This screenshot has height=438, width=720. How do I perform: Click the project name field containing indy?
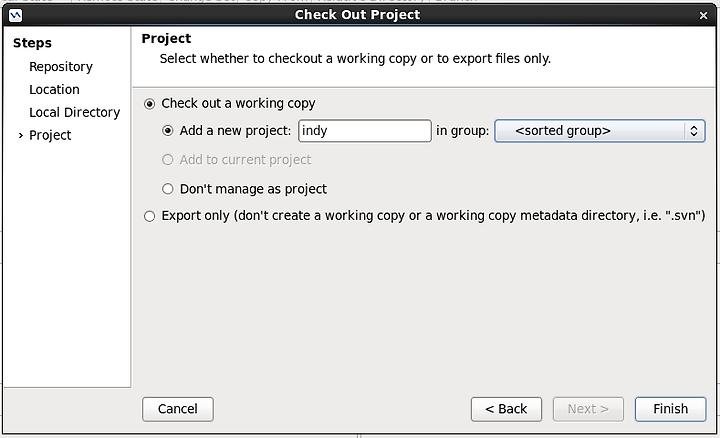tap(365, 131)
